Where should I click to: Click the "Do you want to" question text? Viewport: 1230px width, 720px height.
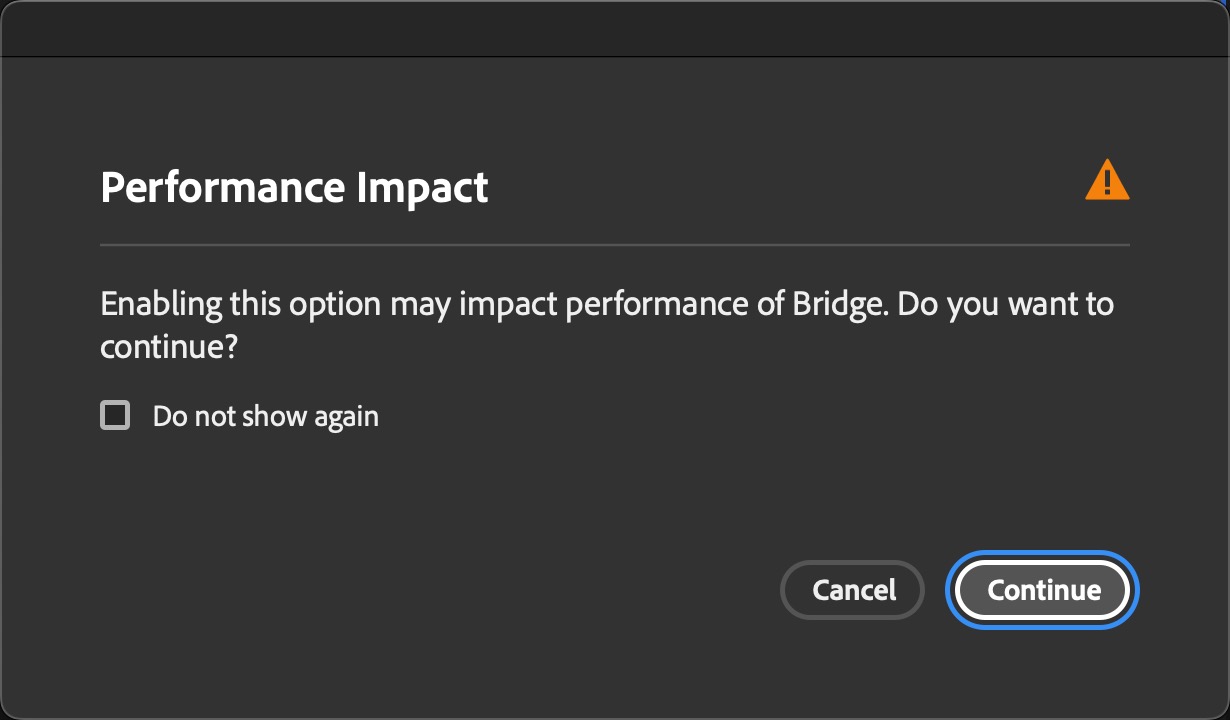click(x=1005, y=303)
